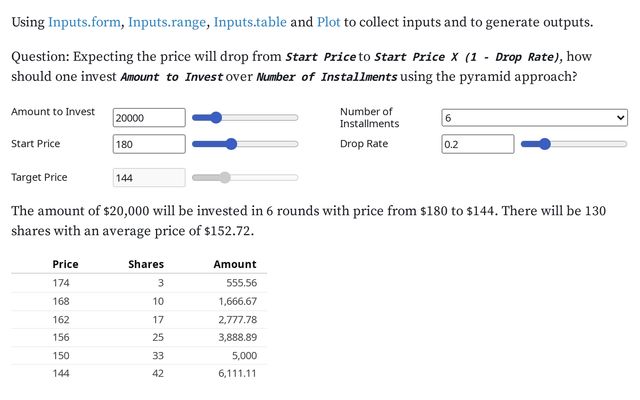Screen dimensions: 640x400
Task: Click the Drop Rate slider
Action: 573,144
